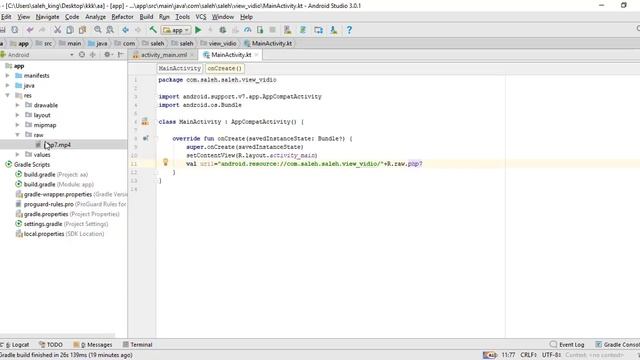Collapse the res folder
Screen dimensions: 640x360
click(7, 95)
